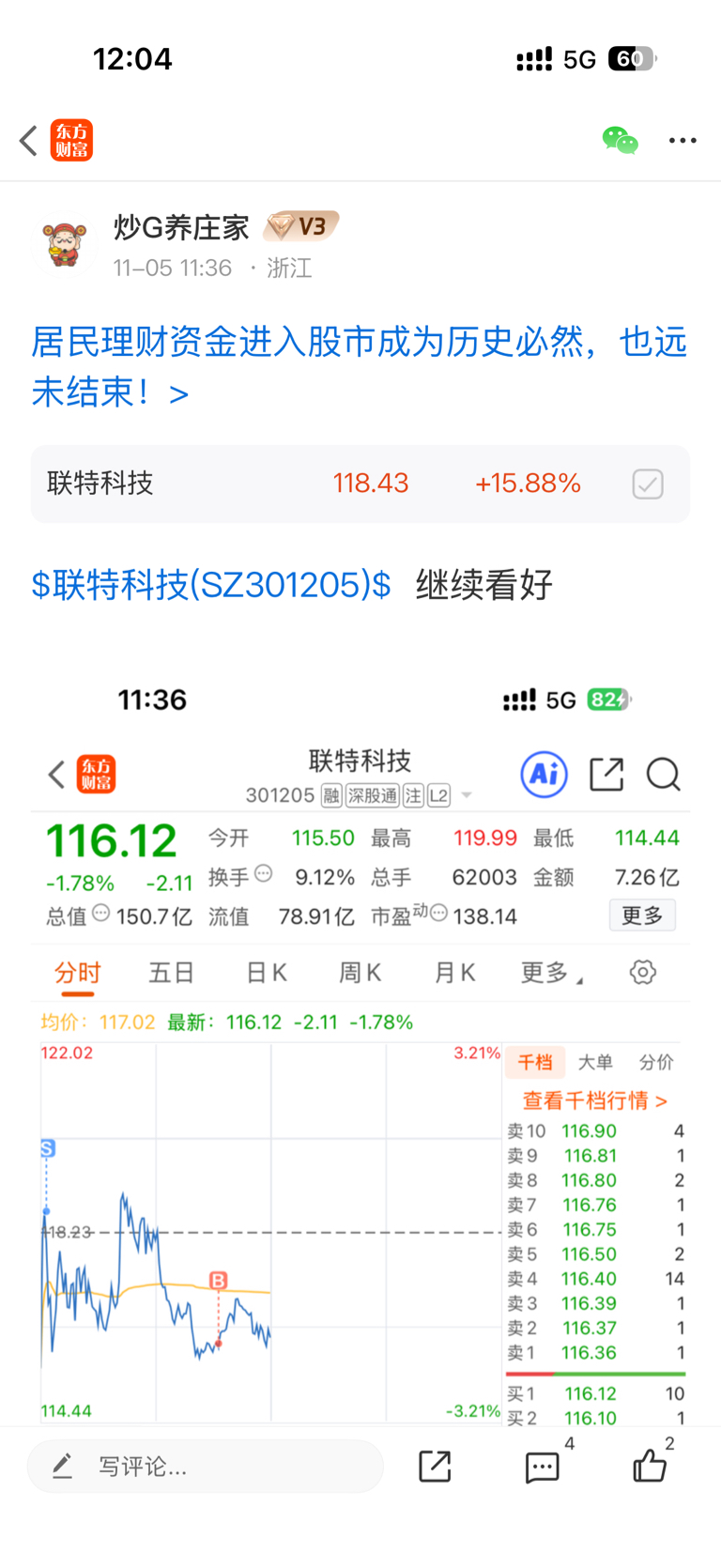The width and height of the screenshot is (721, 1568).
Task: Tap the 换手 info icon
Action: pos(264,873)
